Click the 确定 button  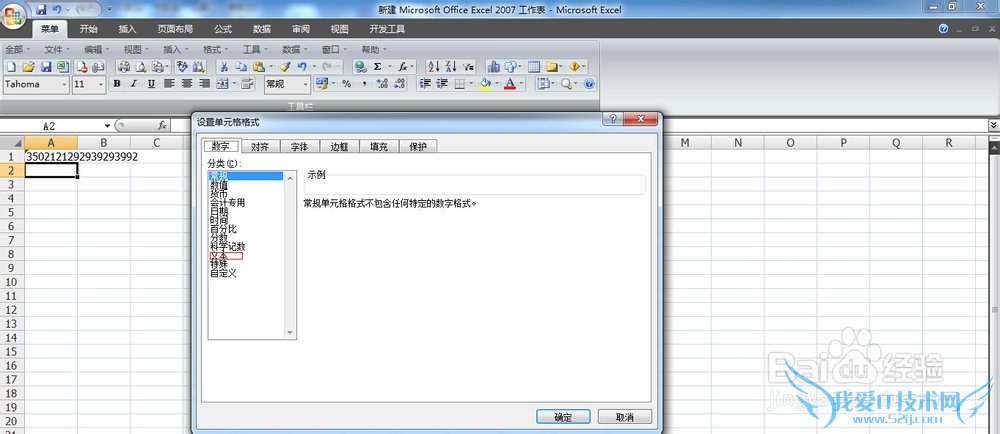click(x=563, y=417)
